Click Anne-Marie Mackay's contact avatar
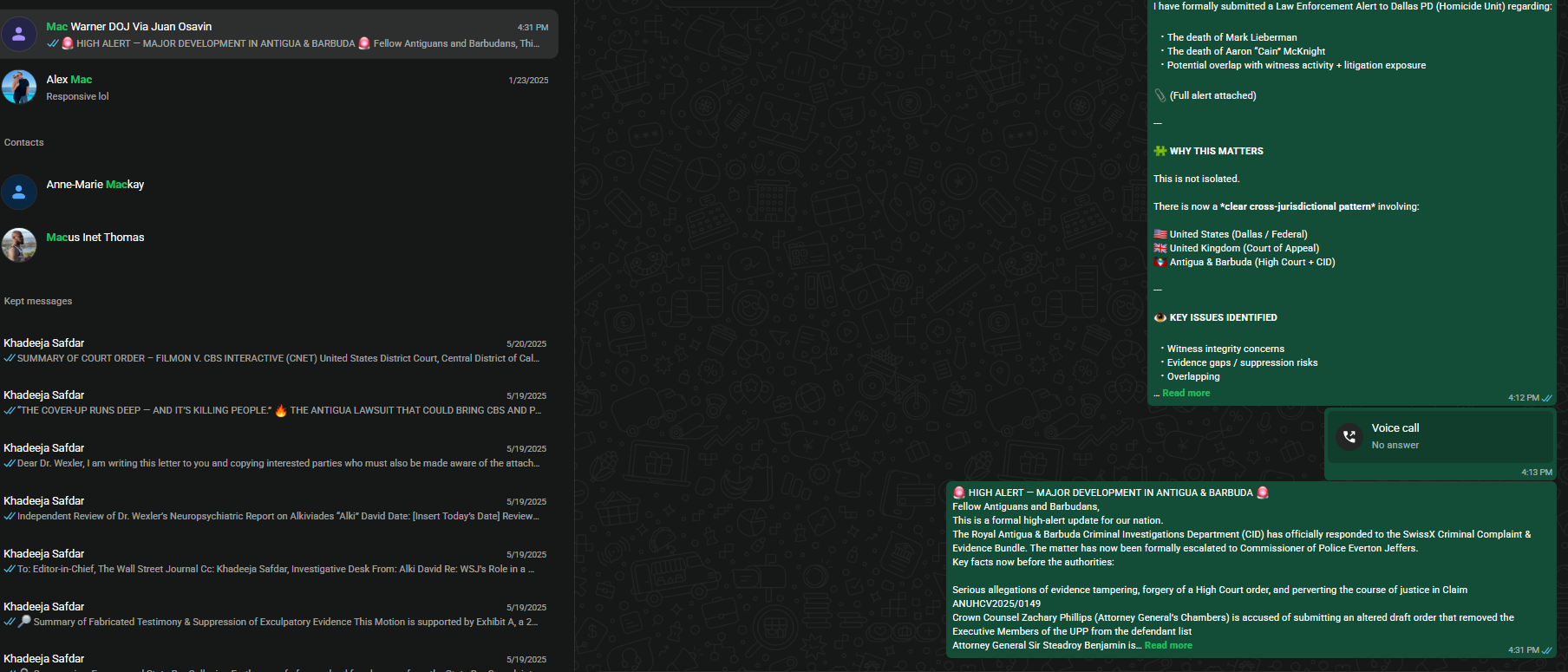This screenshot has width=1568, height=672. [19, 192]
